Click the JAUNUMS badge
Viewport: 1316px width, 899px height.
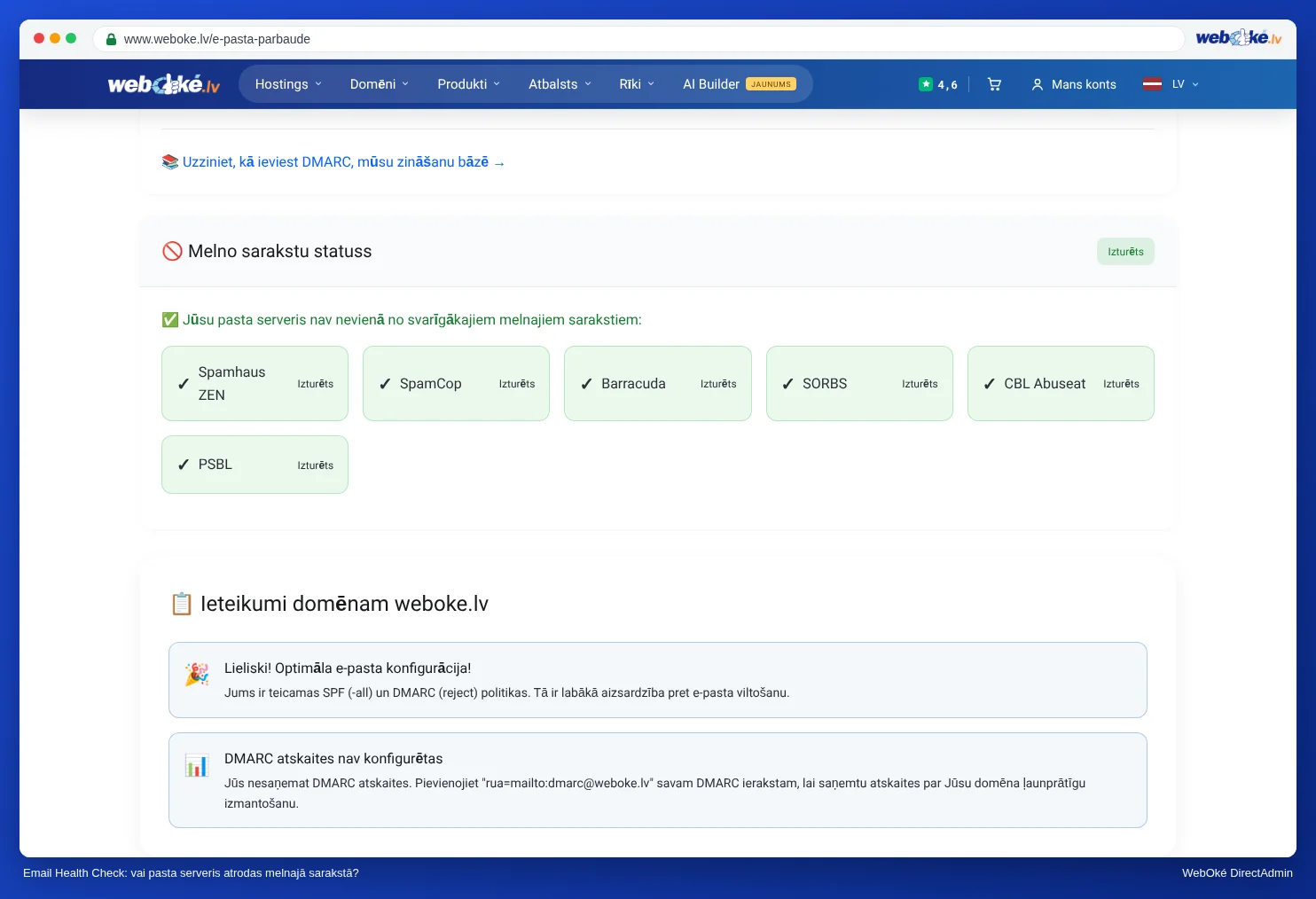(x=771, y=84)
